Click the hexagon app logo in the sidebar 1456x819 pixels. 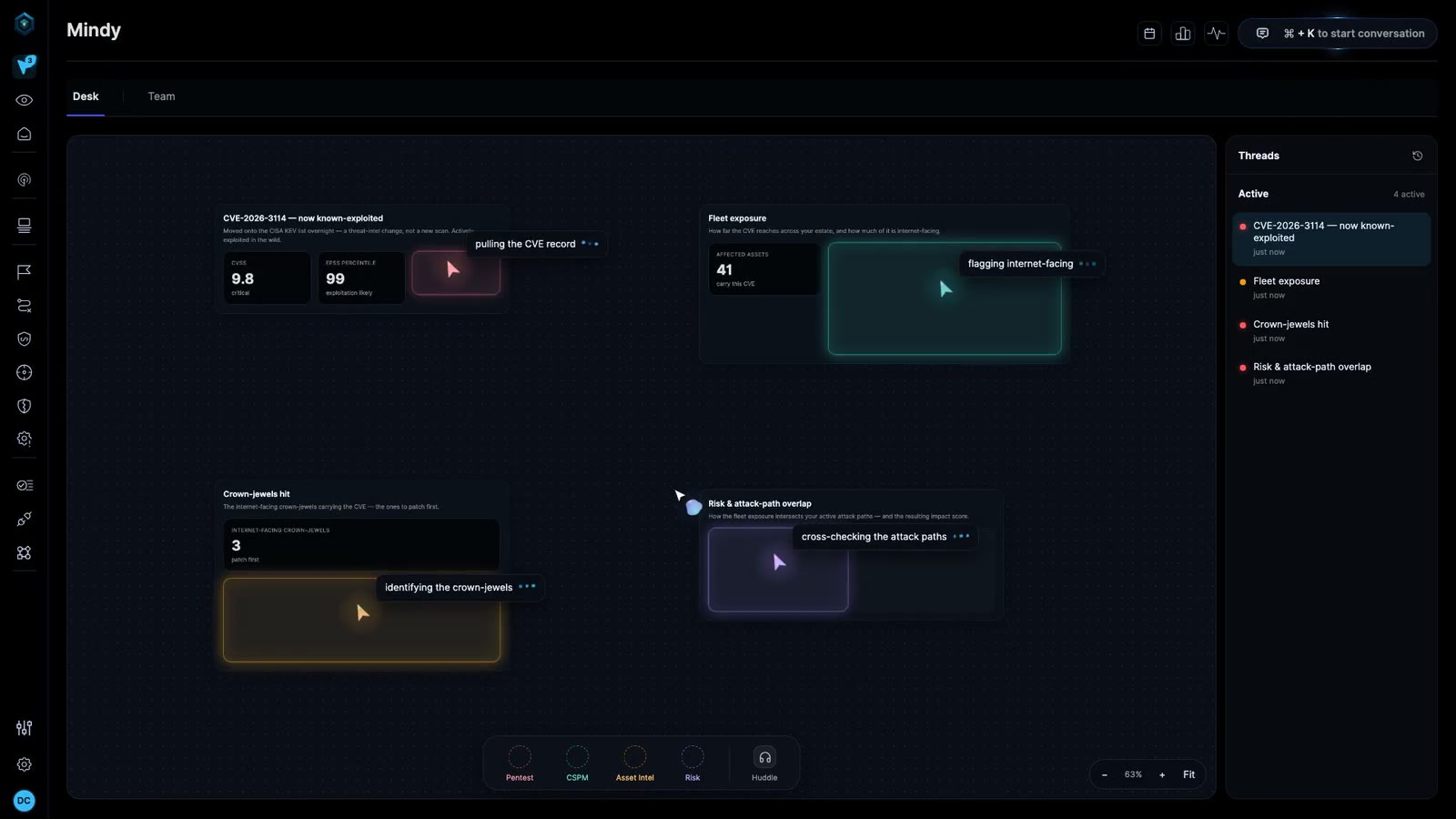25,23
